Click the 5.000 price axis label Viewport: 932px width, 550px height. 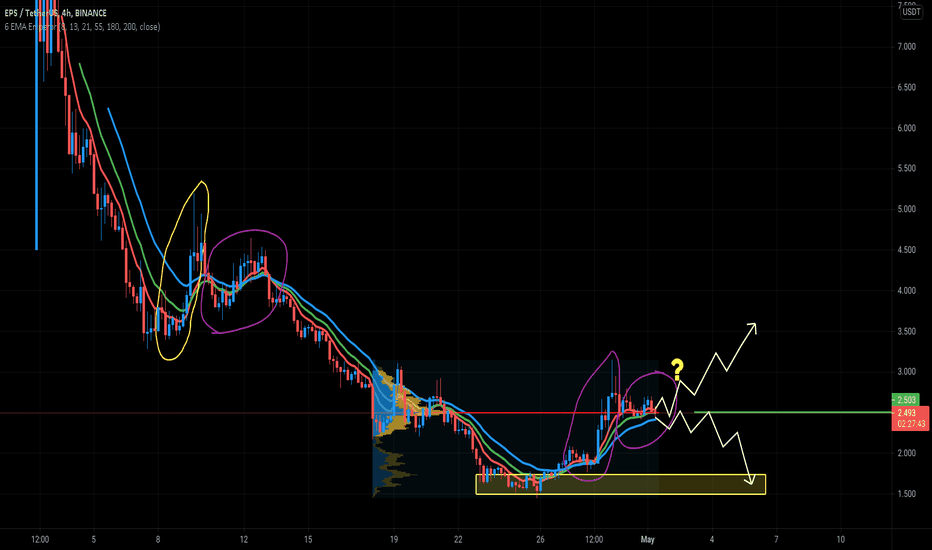[x=906, y=209]
